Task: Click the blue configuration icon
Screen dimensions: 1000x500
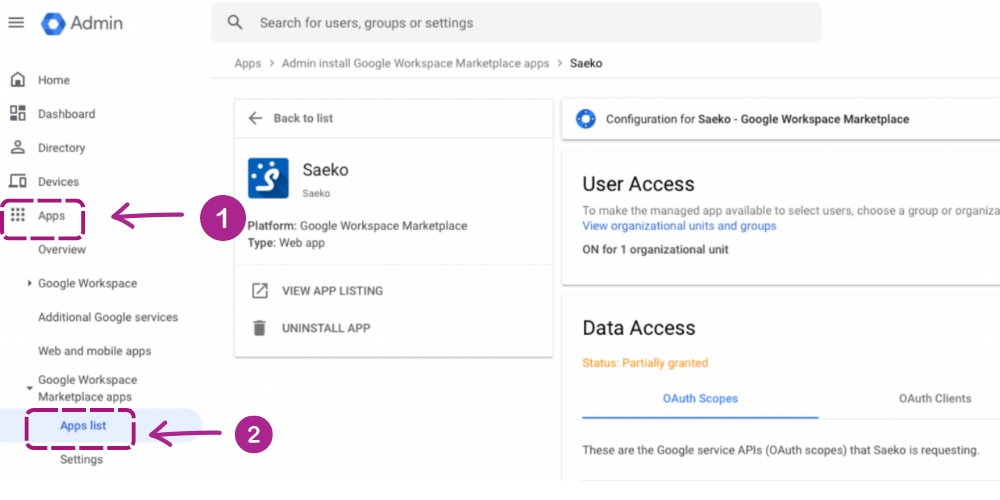Action: tap(585, 119)
